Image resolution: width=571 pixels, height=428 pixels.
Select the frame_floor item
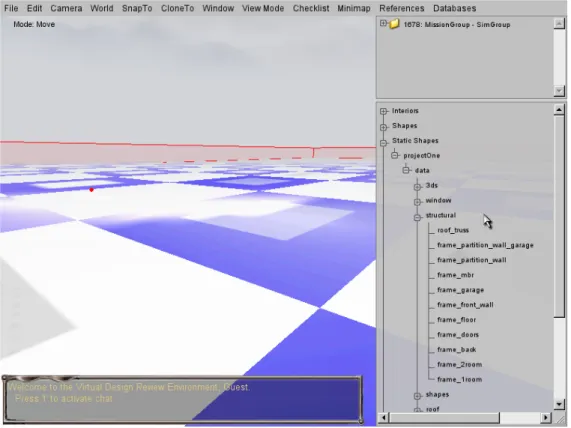[457, 320]
